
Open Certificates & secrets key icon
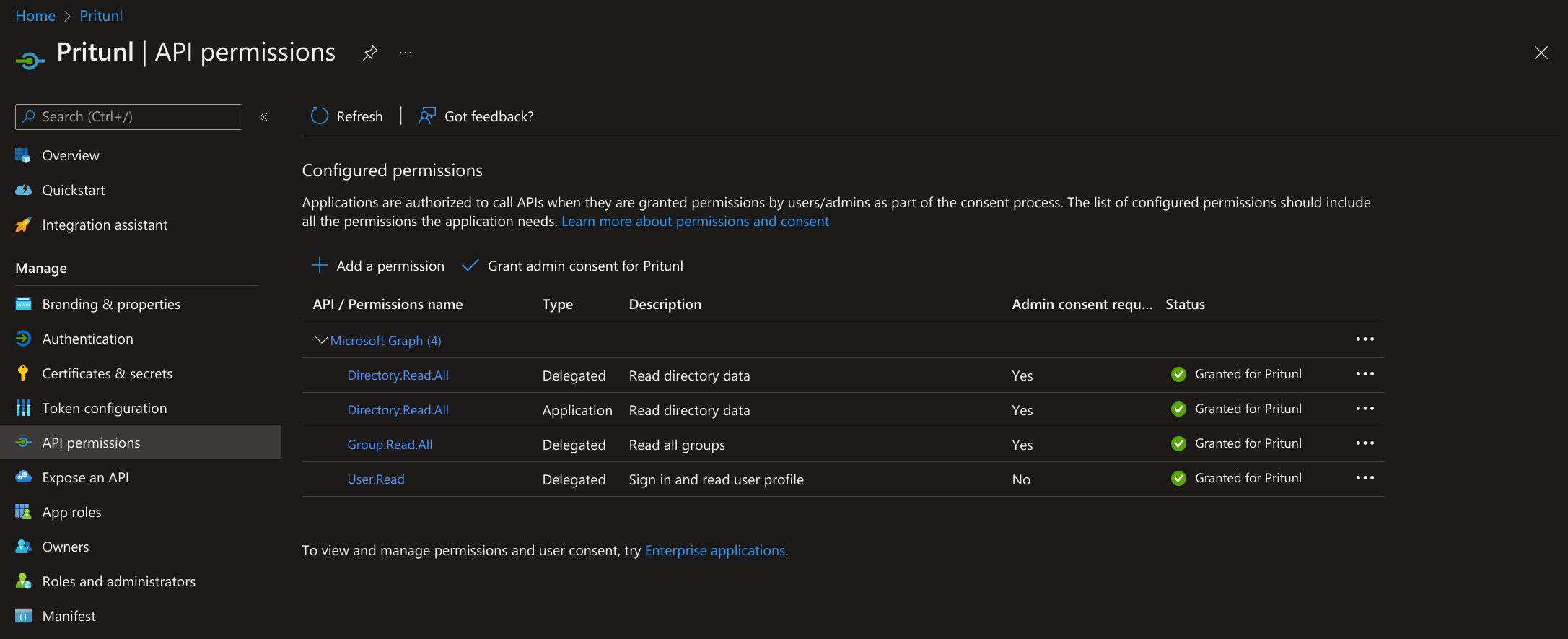23,373
